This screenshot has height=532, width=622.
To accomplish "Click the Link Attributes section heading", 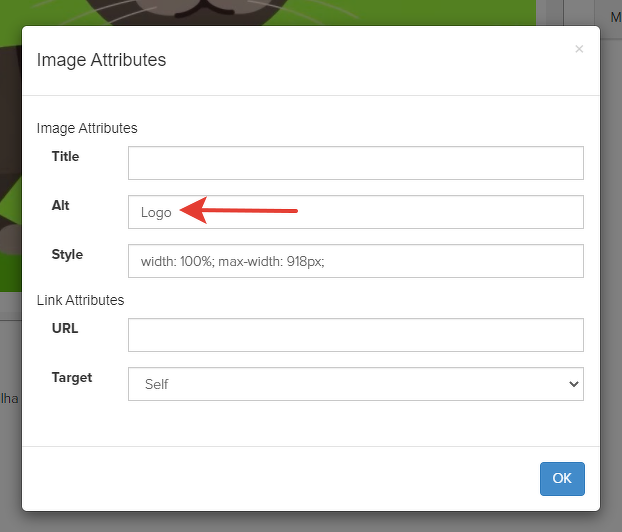I will point(80,300).
